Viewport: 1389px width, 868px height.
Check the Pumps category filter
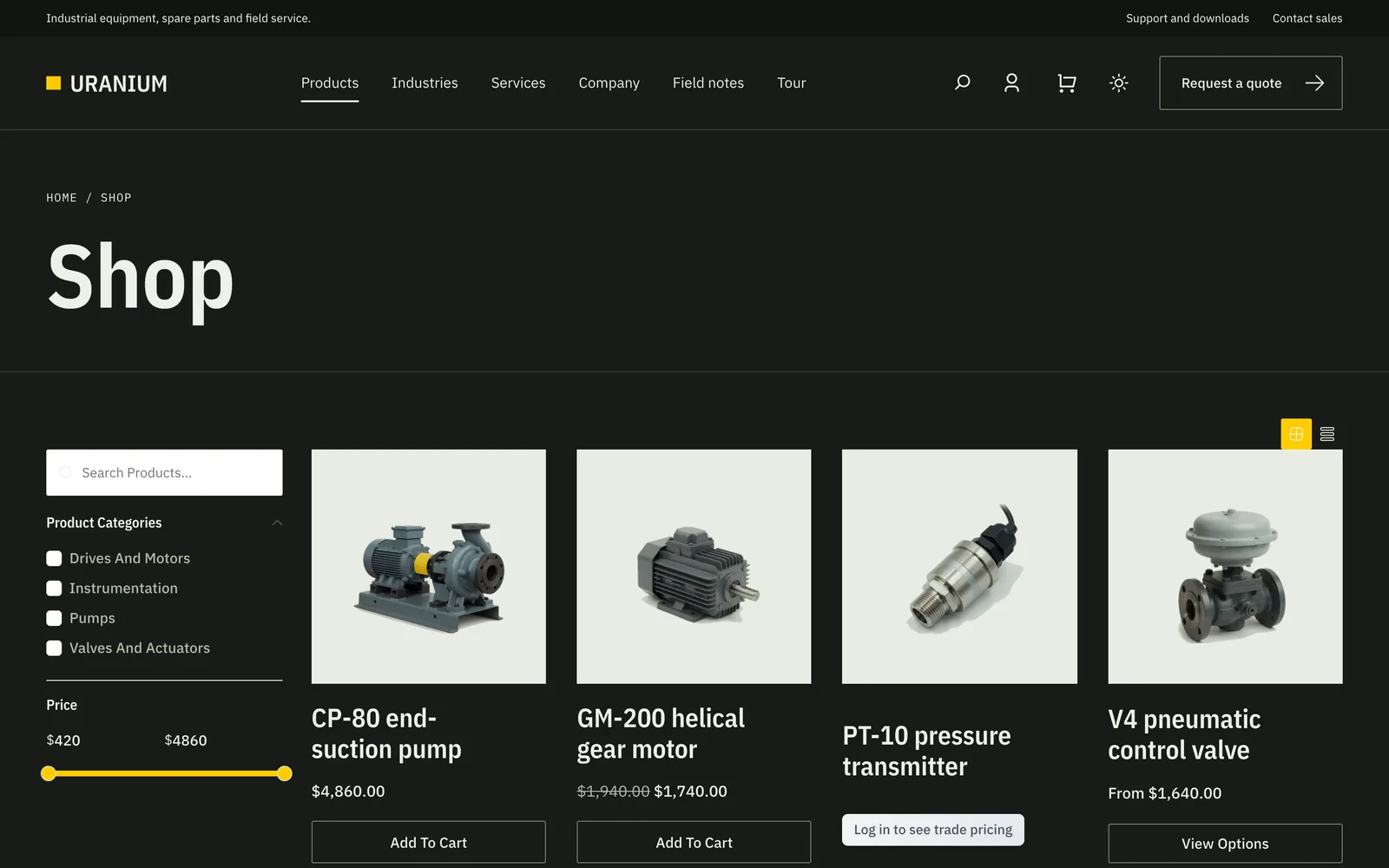pos(54,618)
